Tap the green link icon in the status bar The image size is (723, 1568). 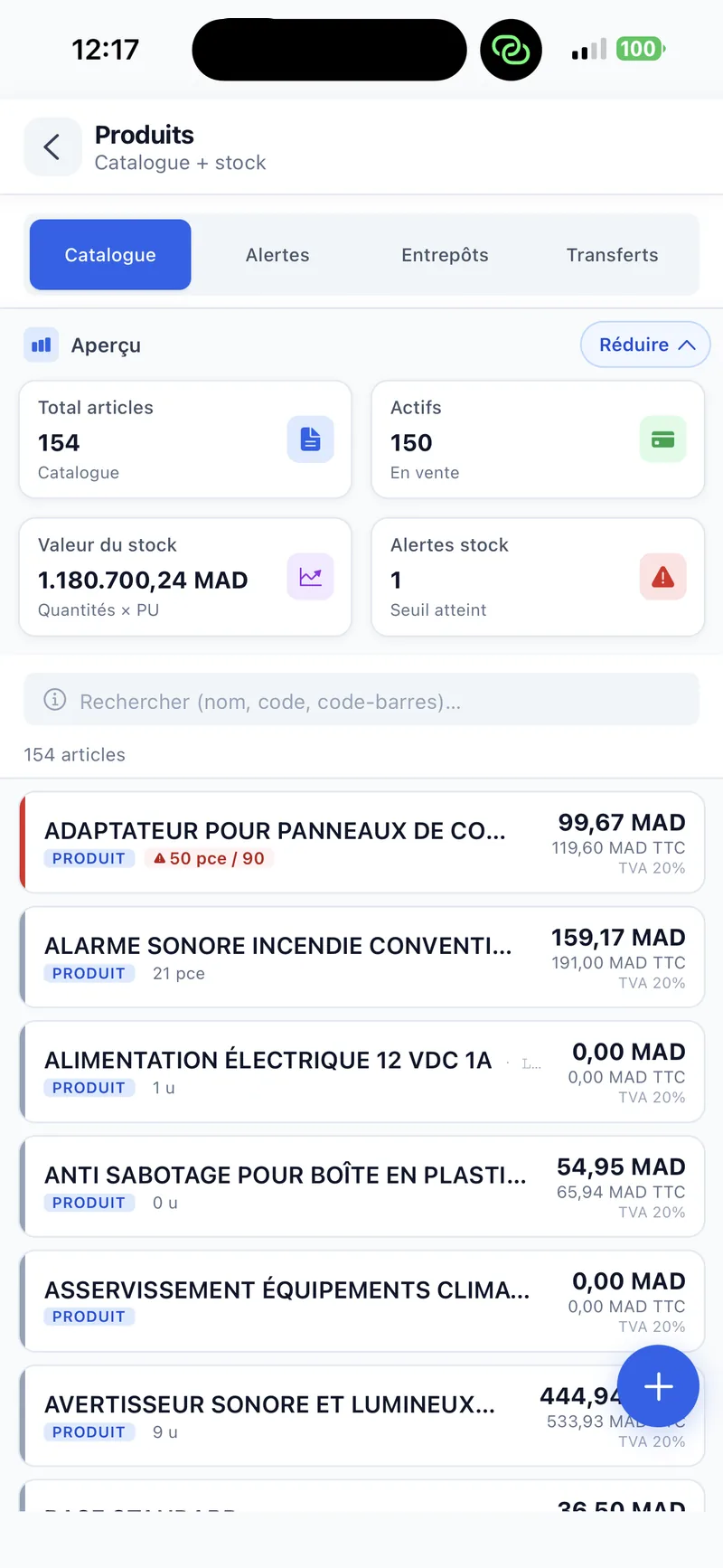pyautogui.click(x=512, y=50)
